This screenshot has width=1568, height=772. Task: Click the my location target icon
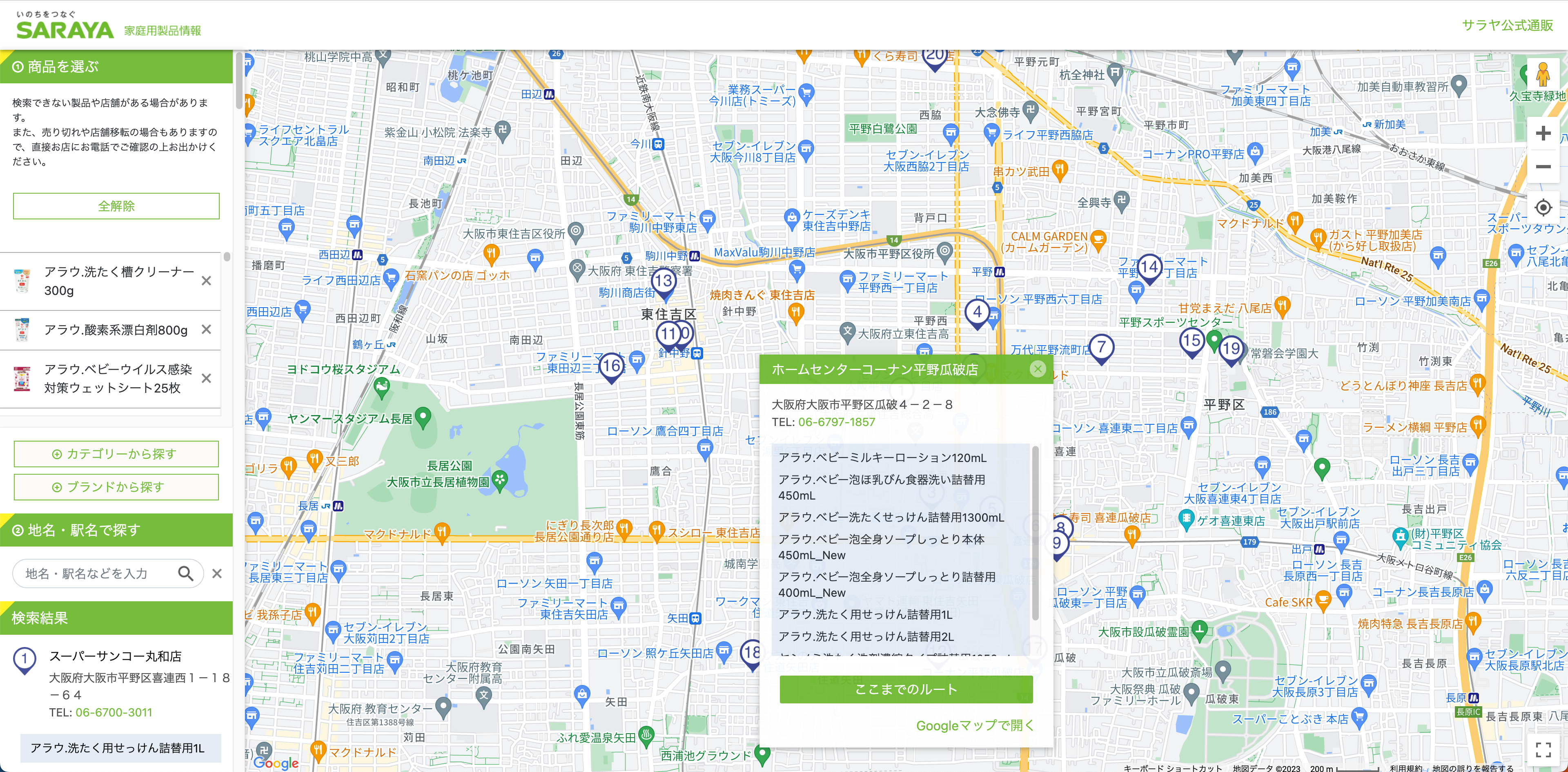coord(1542,208)
